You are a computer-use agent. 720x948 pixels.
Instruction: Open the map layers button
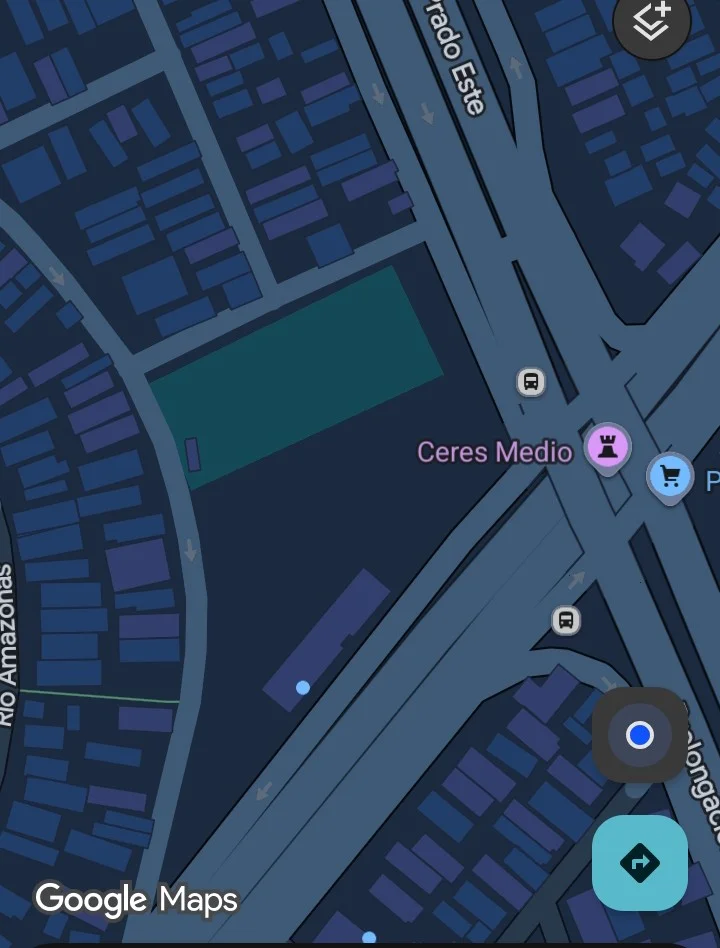coord(652,22)
